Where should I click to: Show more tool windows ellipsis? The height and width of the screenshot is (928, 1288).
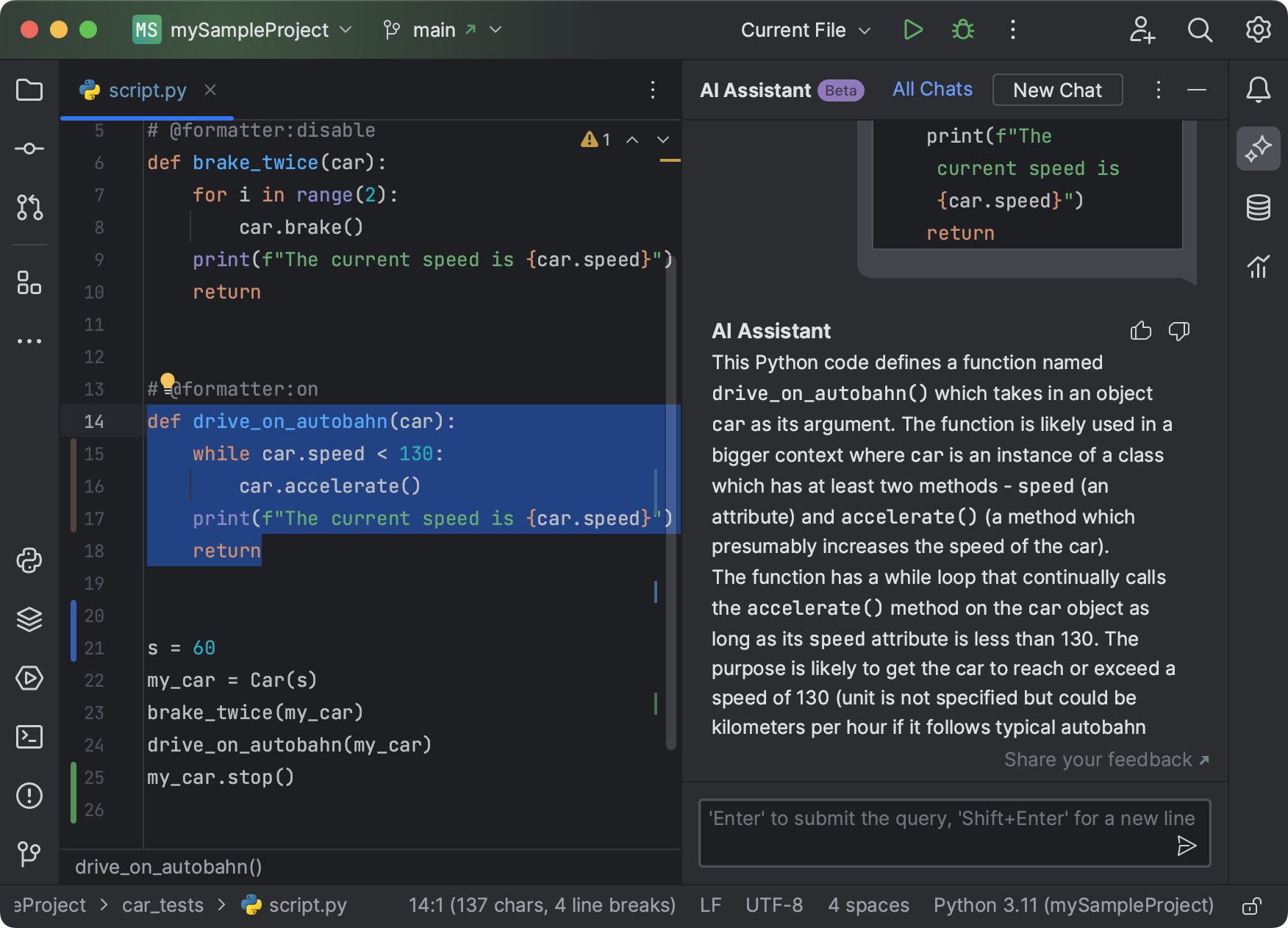point(29,341)
